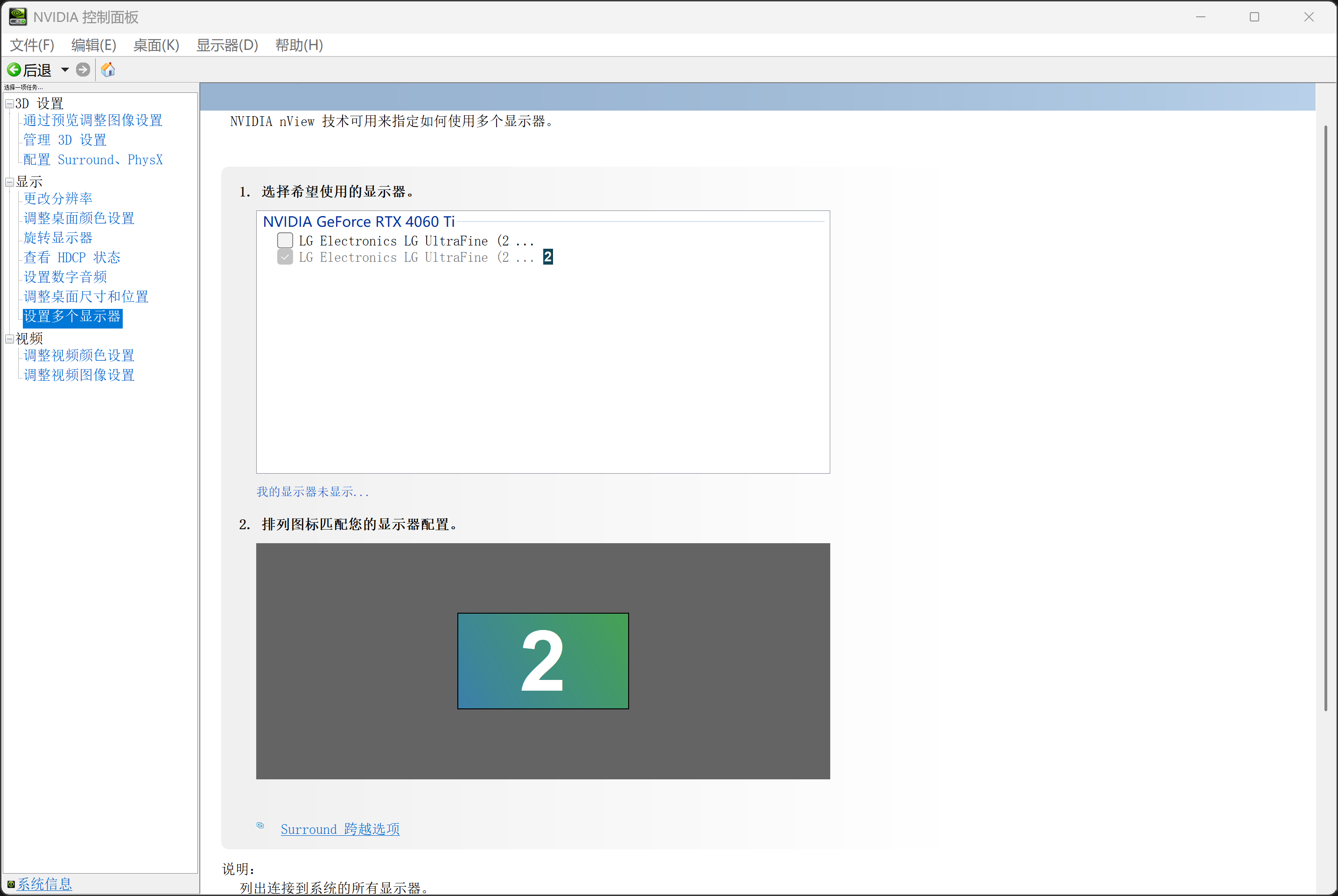
Task: Open 通过预览调整图像设置
Action: click(93, 120)
